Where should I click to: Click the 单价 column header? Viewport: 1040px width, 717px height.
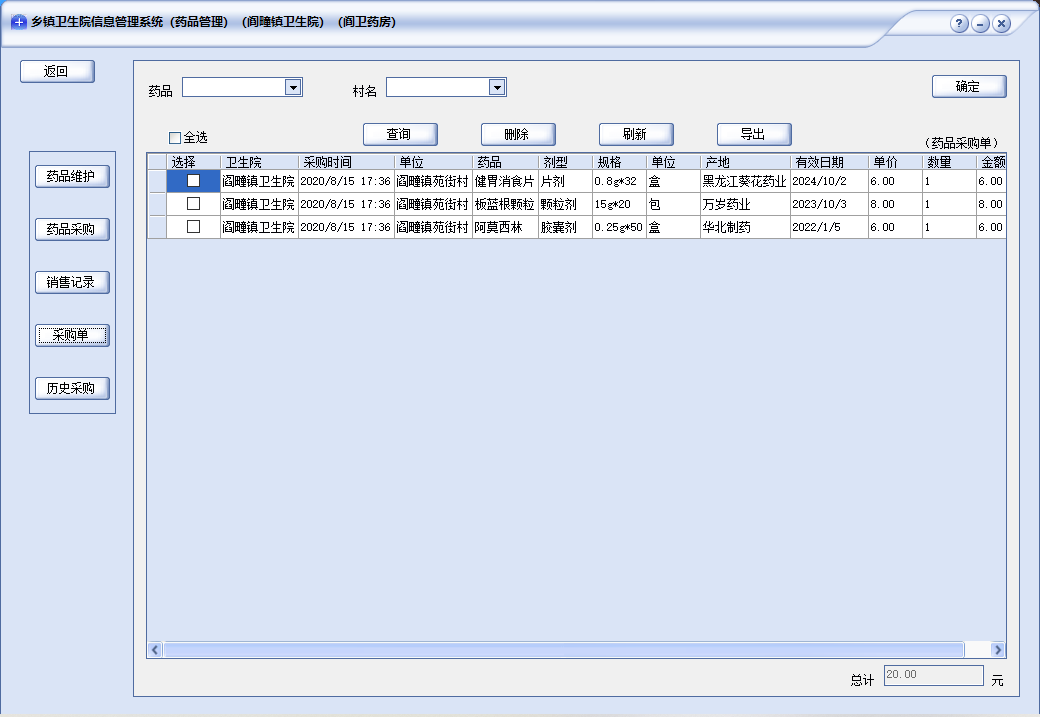895,162
